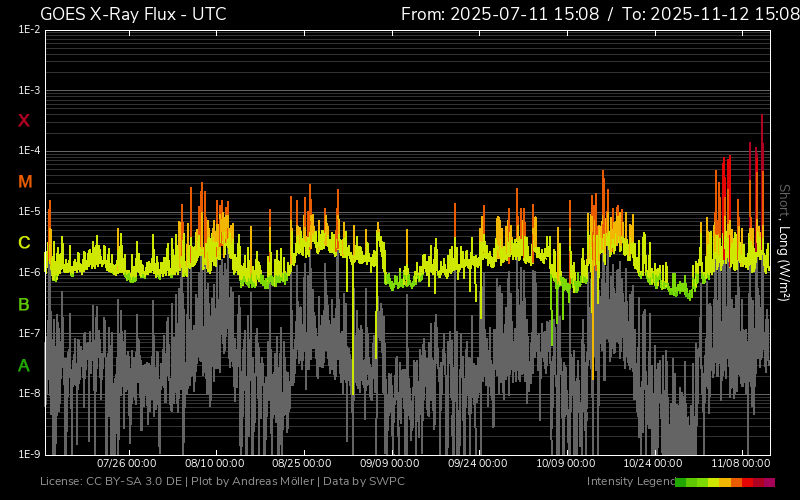Click the 11/08 00:00 time axis tick
Screen dimensions: 800x500
[742, 464]
